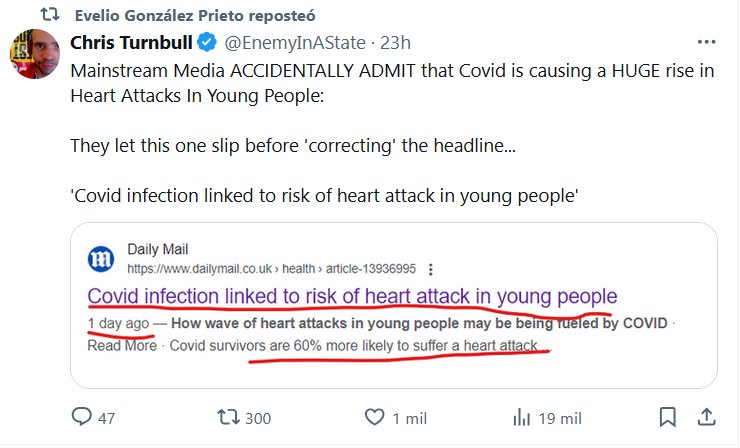
Task: Open Google result three-dot options
Action: [x=430, y=269]
